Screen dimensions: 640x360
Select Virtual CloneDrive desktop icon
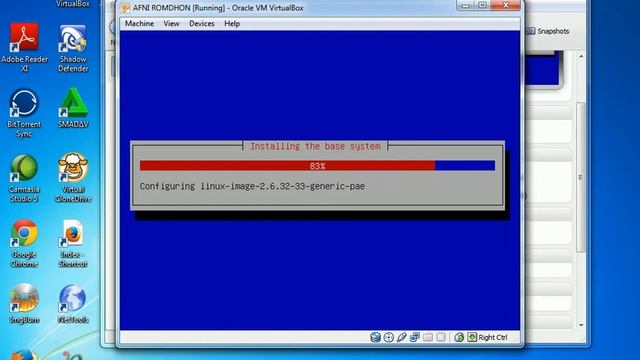coord(73,178)
